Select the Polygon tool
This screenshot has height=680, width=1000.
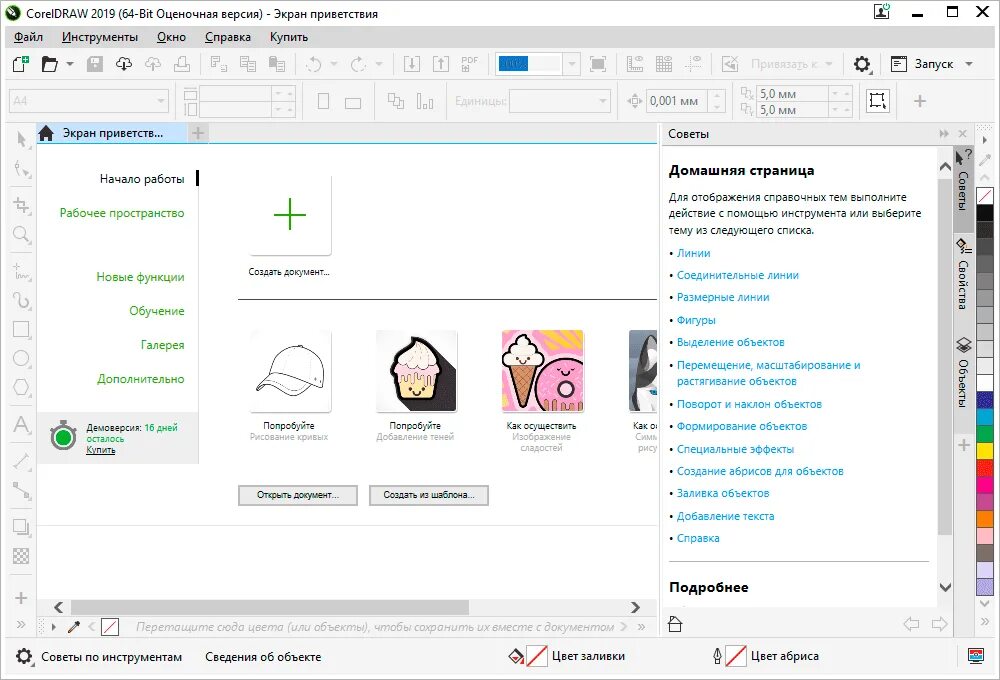22,387
